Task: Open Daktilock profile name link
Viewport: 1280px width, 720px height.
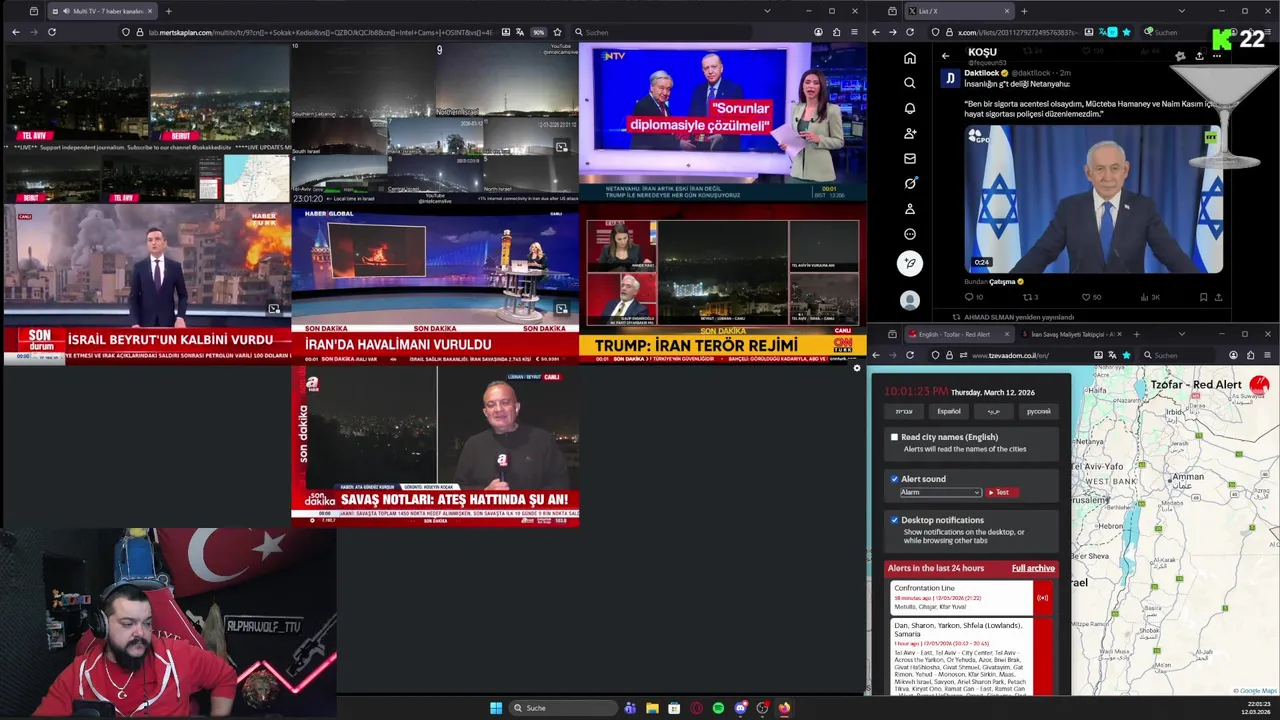Action: [x=983, y=73]
